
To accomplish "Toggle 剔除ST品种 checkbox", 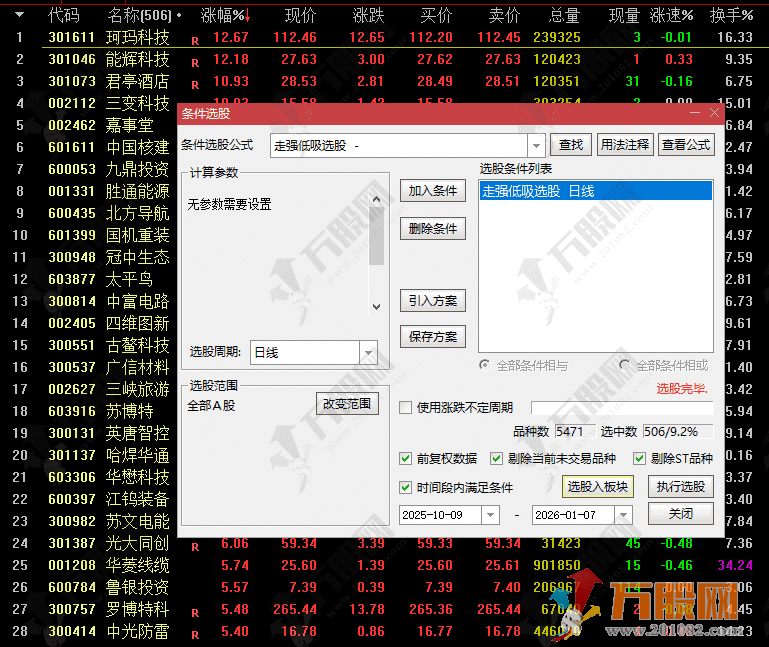I will (639, 459).
